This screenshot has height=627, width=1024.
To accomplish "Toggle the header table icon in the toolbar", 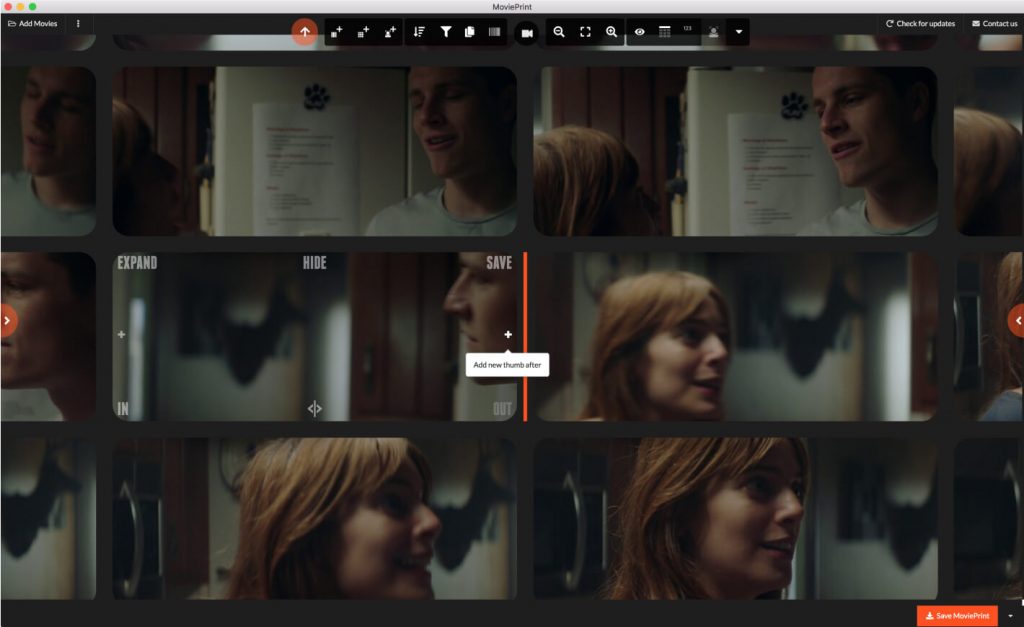I will (665, 32).
